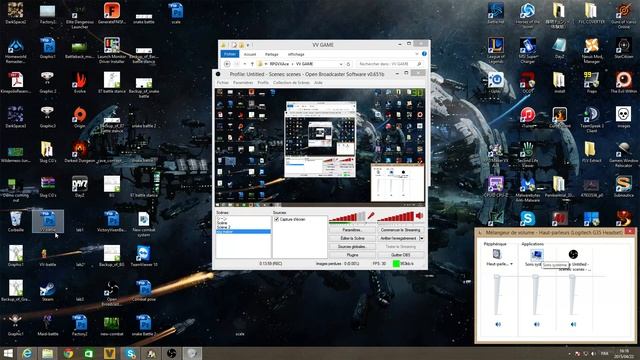Mute the desktop speaker icon in OBS
The image size is (640, 360).
(x=420, y=216)
